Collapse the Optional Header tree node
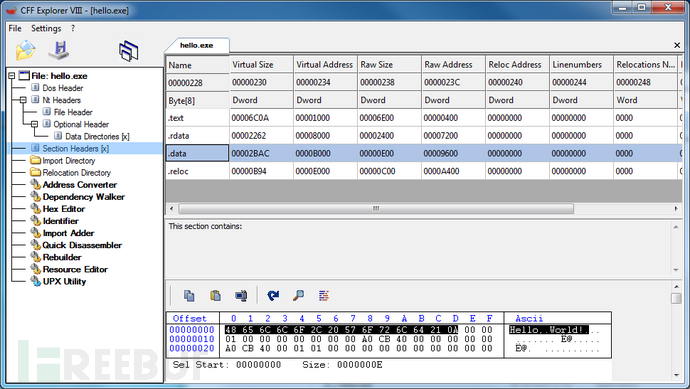The width and height of the screenshot is (690, 389). point(34,124)
